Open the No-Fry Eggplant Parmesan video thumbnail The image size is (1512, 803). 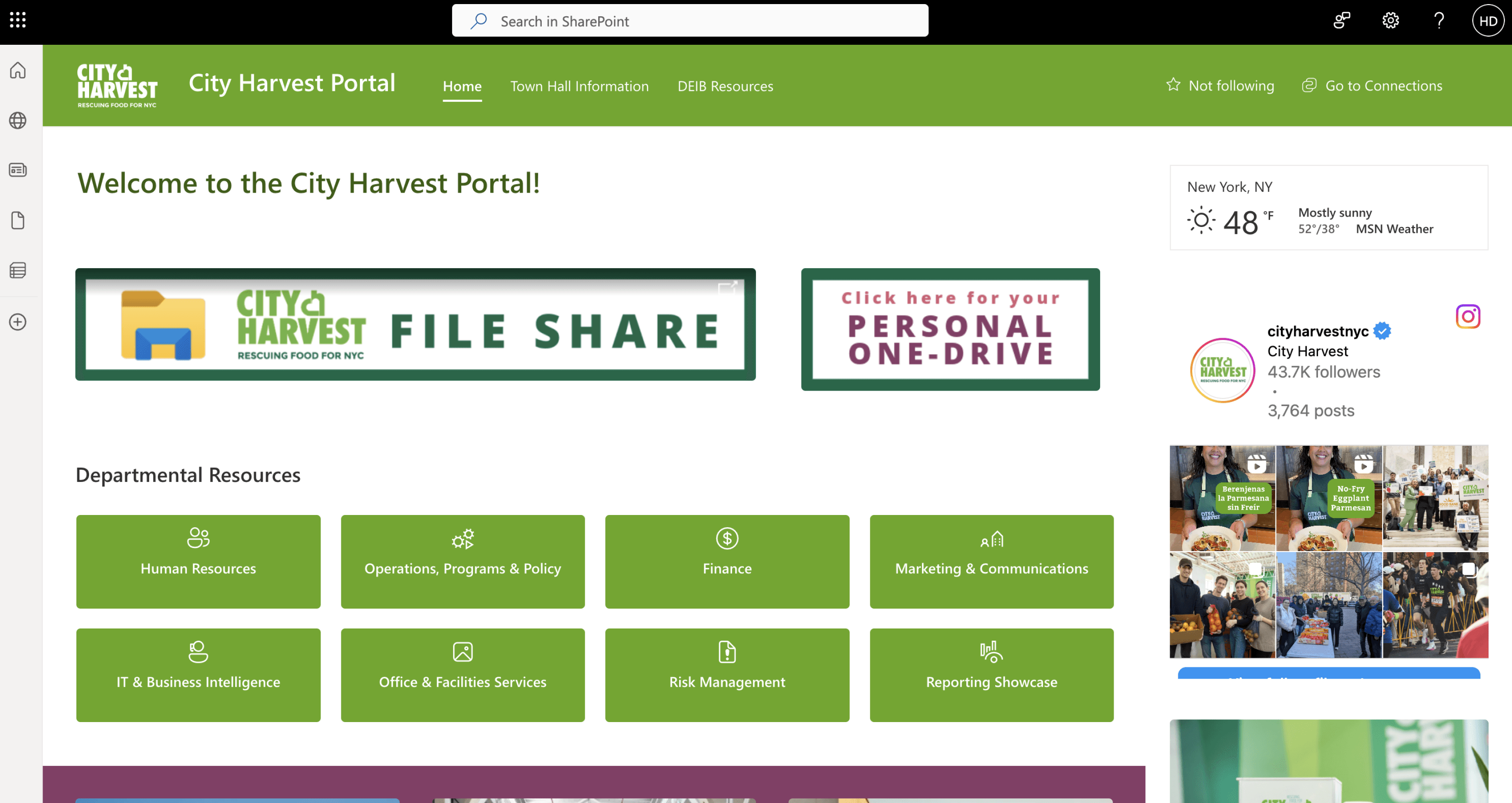tap(1328, 498)
